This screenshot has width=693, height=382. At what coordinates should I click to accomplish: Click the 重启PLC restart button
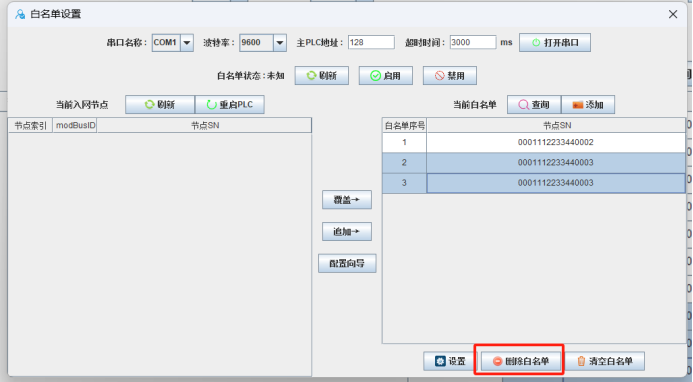point(230,105)
